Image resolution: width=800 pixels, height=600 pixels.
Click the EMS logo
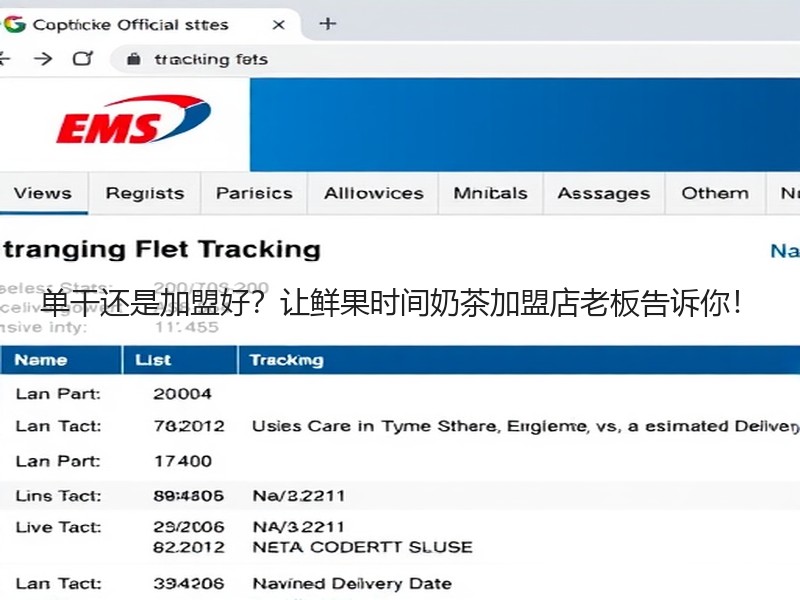133,119
